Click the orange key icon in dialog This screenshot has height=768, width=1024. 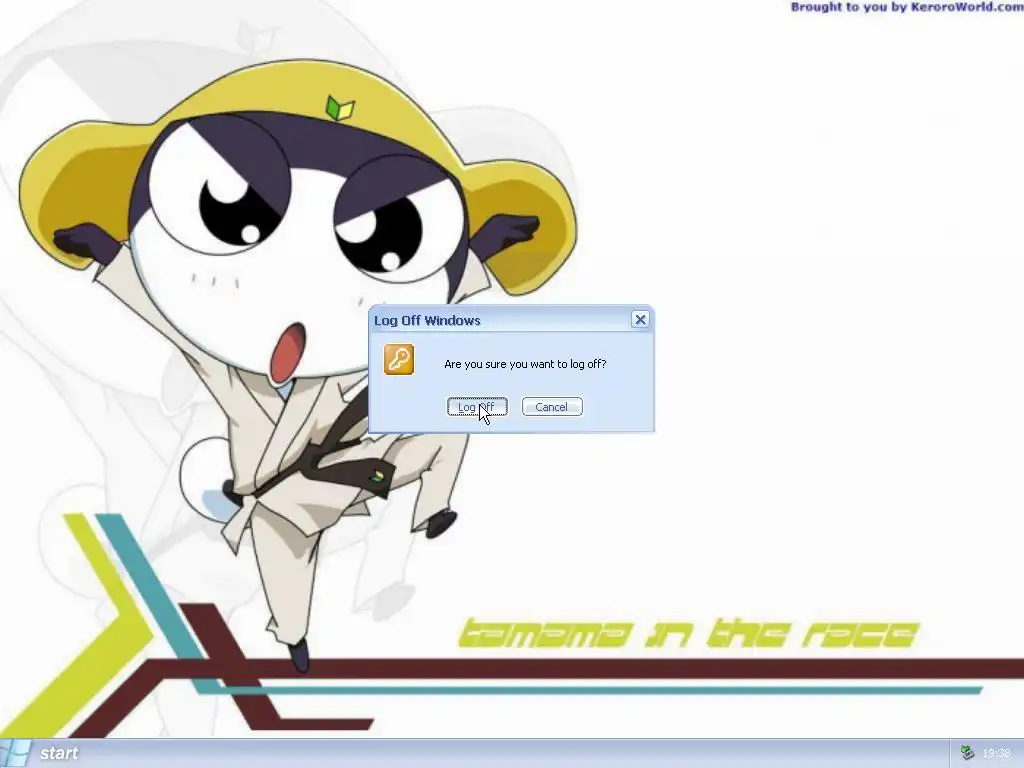(x=399, y=360)
